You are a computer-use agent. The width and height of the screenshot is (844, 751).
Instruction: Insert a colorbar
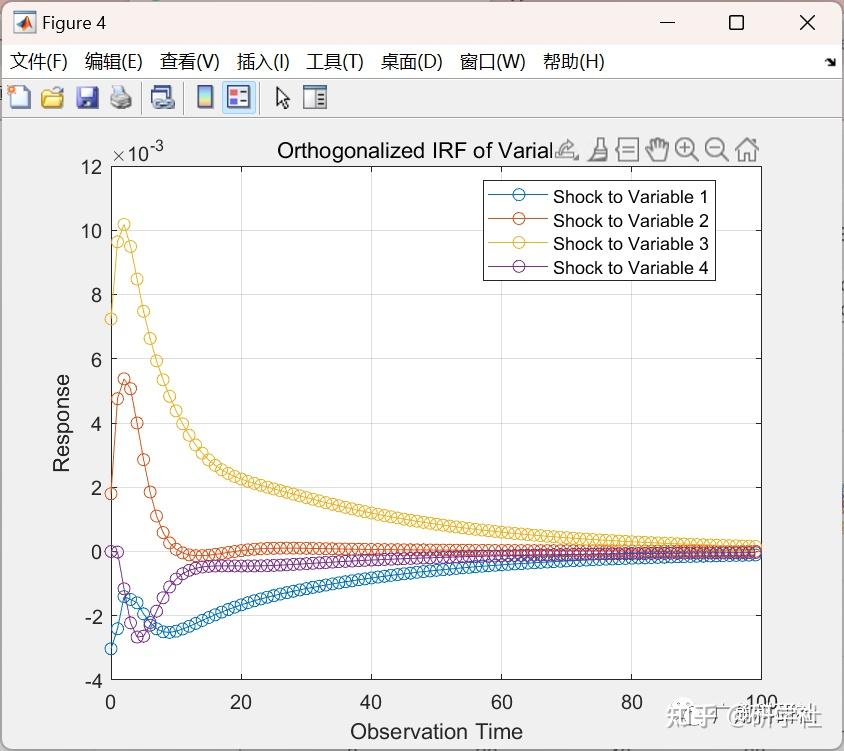[205, 97]
